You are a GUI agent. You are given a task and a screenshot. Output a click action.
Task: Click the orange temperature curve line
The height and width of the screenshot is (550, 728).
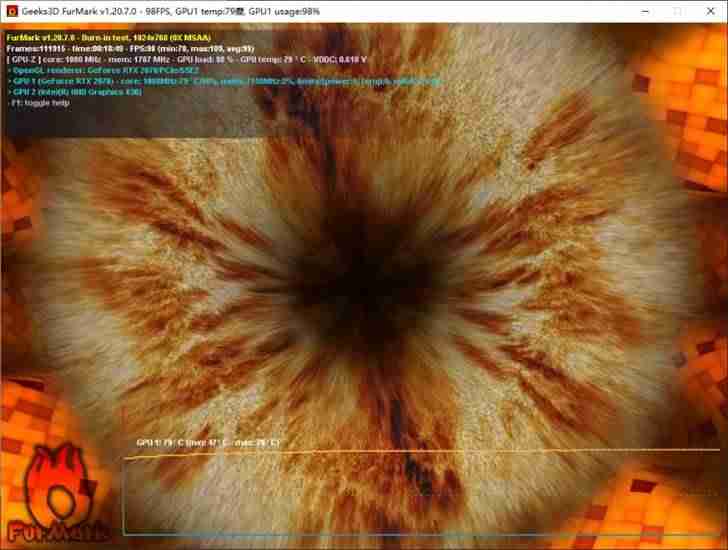422,453
